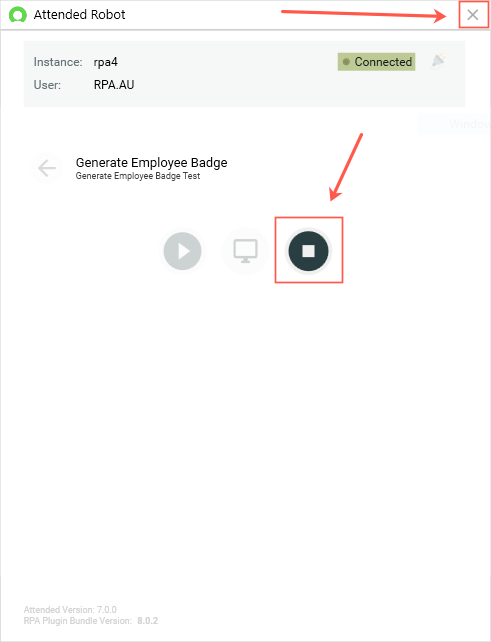Click the plug disconnect icon
The height and width of the screenshot is (642, 491).
[439, 61]
